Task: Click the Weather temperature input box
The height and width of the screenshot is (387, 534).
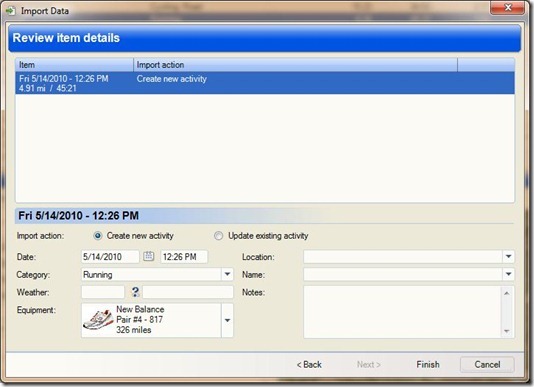Action: [103, 292]
